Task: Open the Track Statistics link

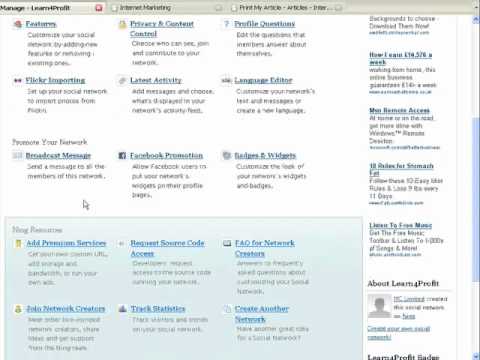Action: pos(158,309)
